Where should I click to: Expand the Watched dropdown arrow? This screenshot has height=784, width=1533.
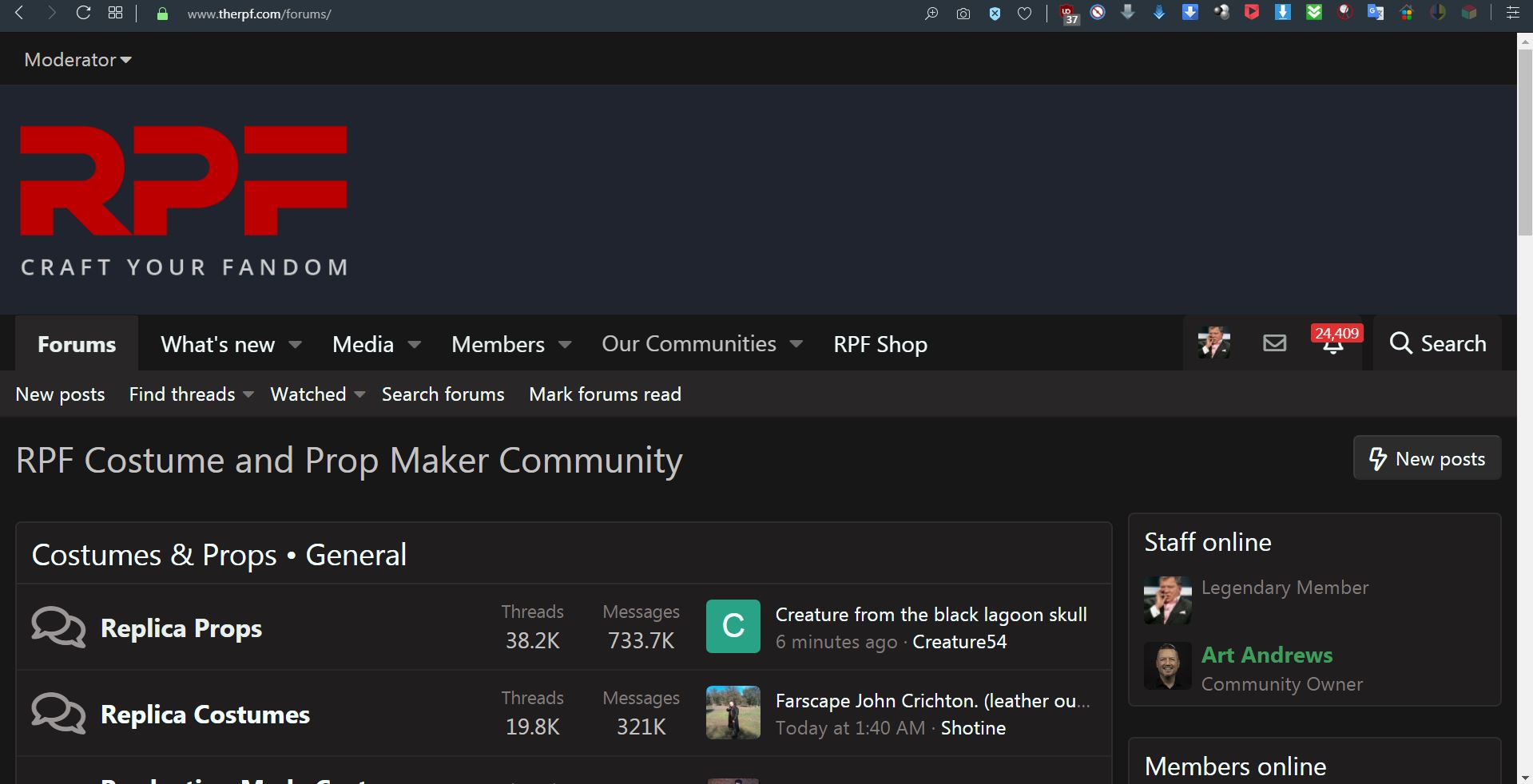(359, 394)
